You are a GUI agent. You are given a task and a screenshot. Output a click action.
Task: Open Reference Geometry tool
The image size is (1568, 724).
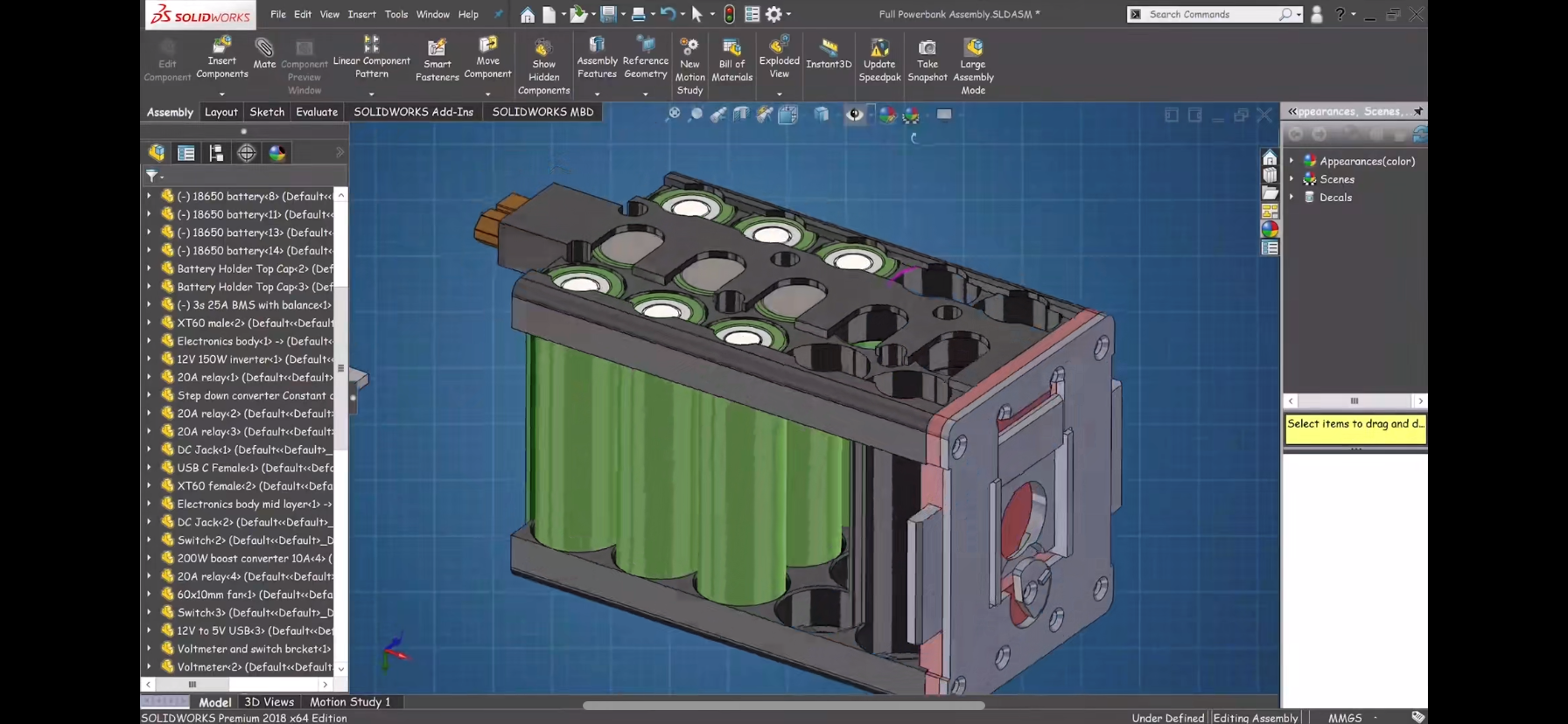[645, 57]
